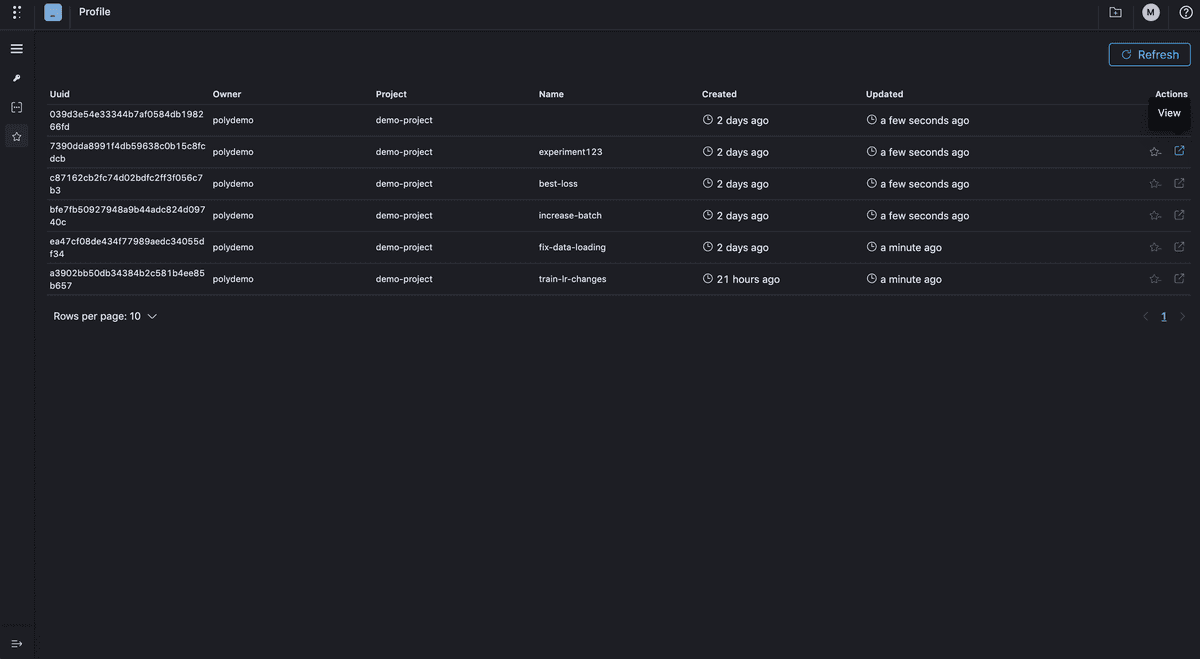Click the blue profile avatar icon
1200x659 pixels.
(53, 13)
